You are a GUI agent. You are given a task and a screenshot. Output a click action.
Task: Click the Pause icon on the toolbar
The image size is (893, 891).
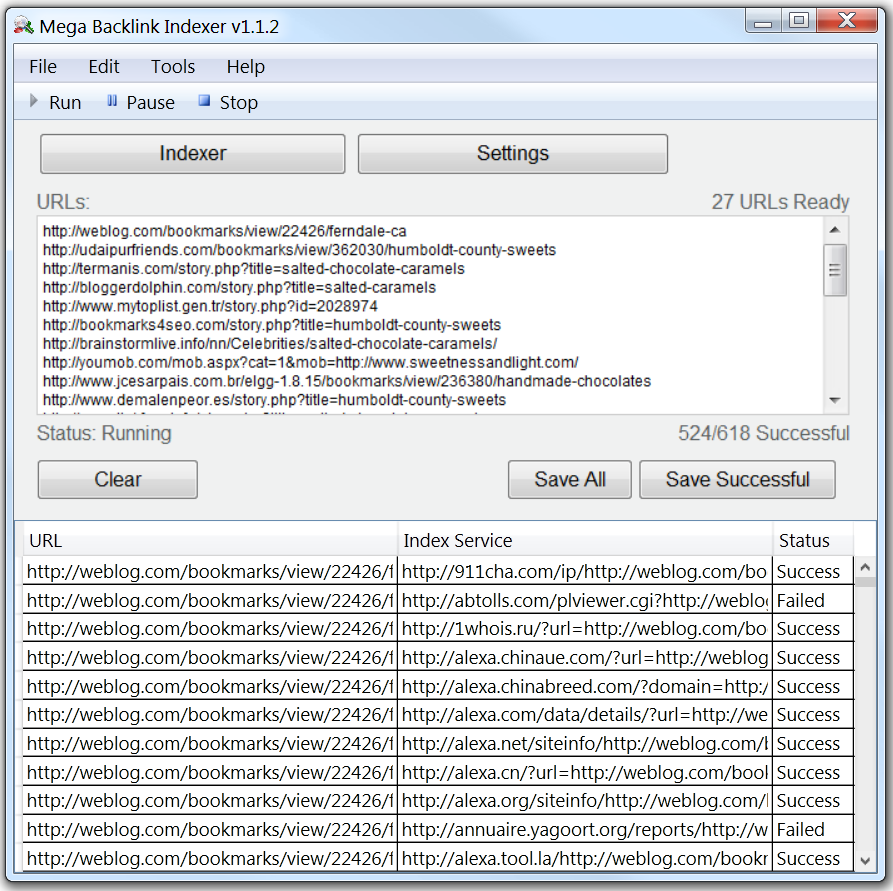click(x=110, y=101)
